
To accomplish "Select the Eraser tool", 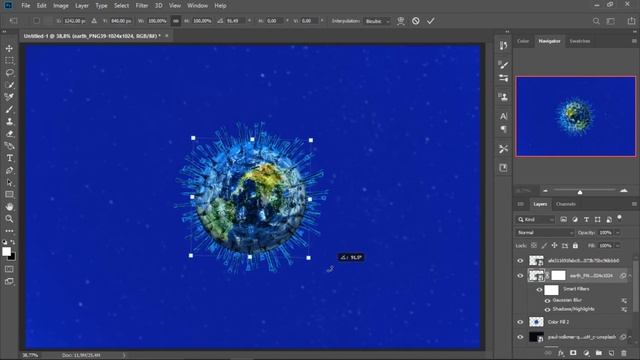I will tap(9, 134).
